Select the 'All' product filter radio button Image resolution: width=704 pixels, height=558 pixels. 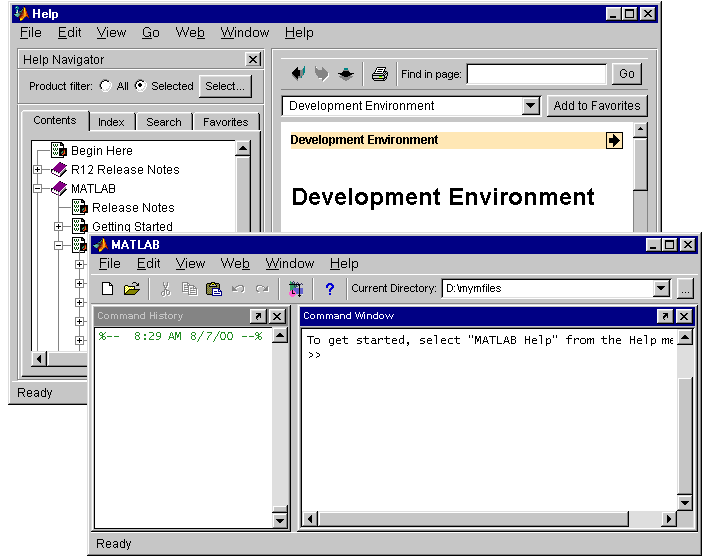[106, 86]
